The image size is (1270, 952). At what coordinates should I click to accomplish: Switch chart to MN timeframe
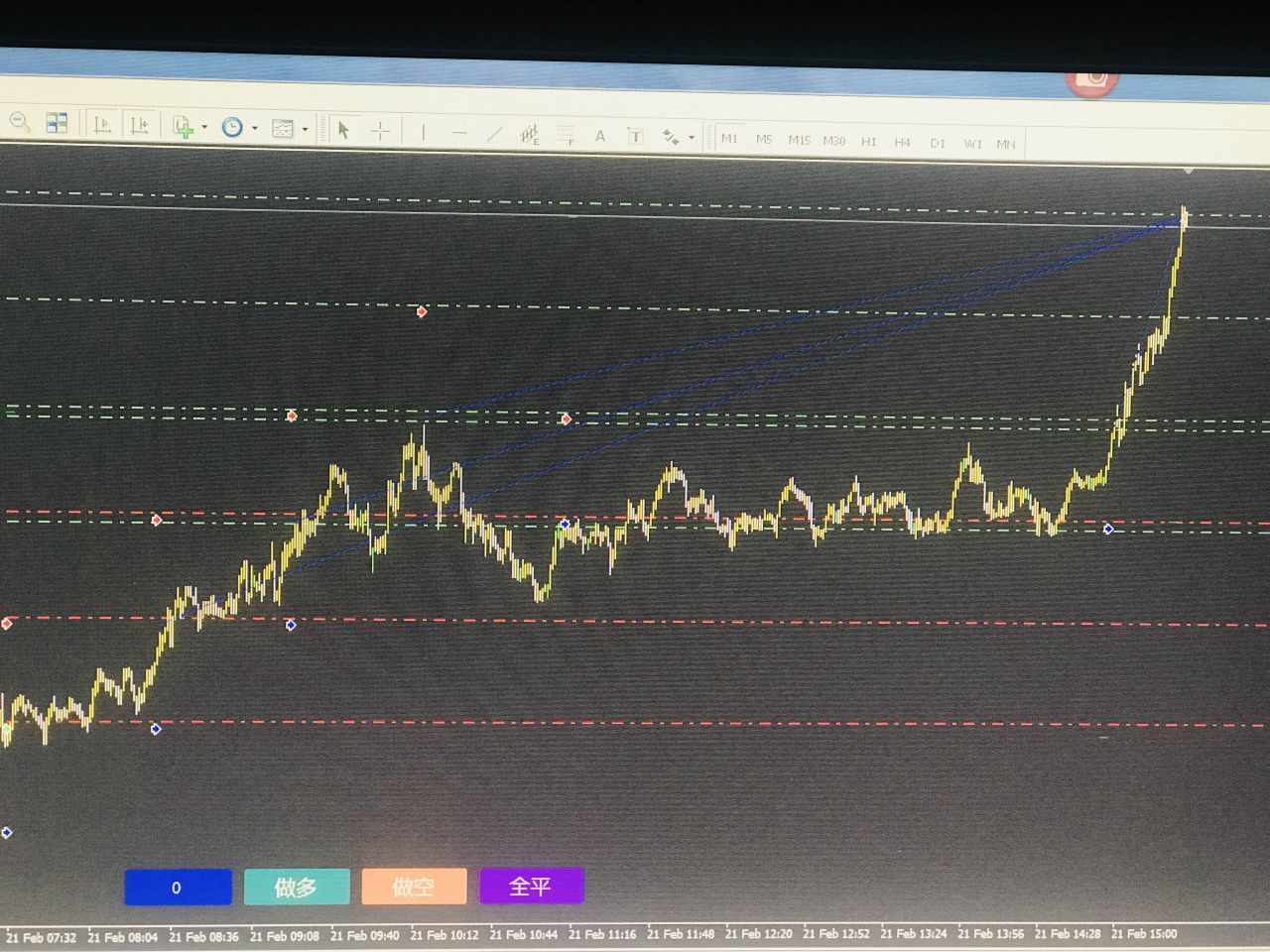1006,145
